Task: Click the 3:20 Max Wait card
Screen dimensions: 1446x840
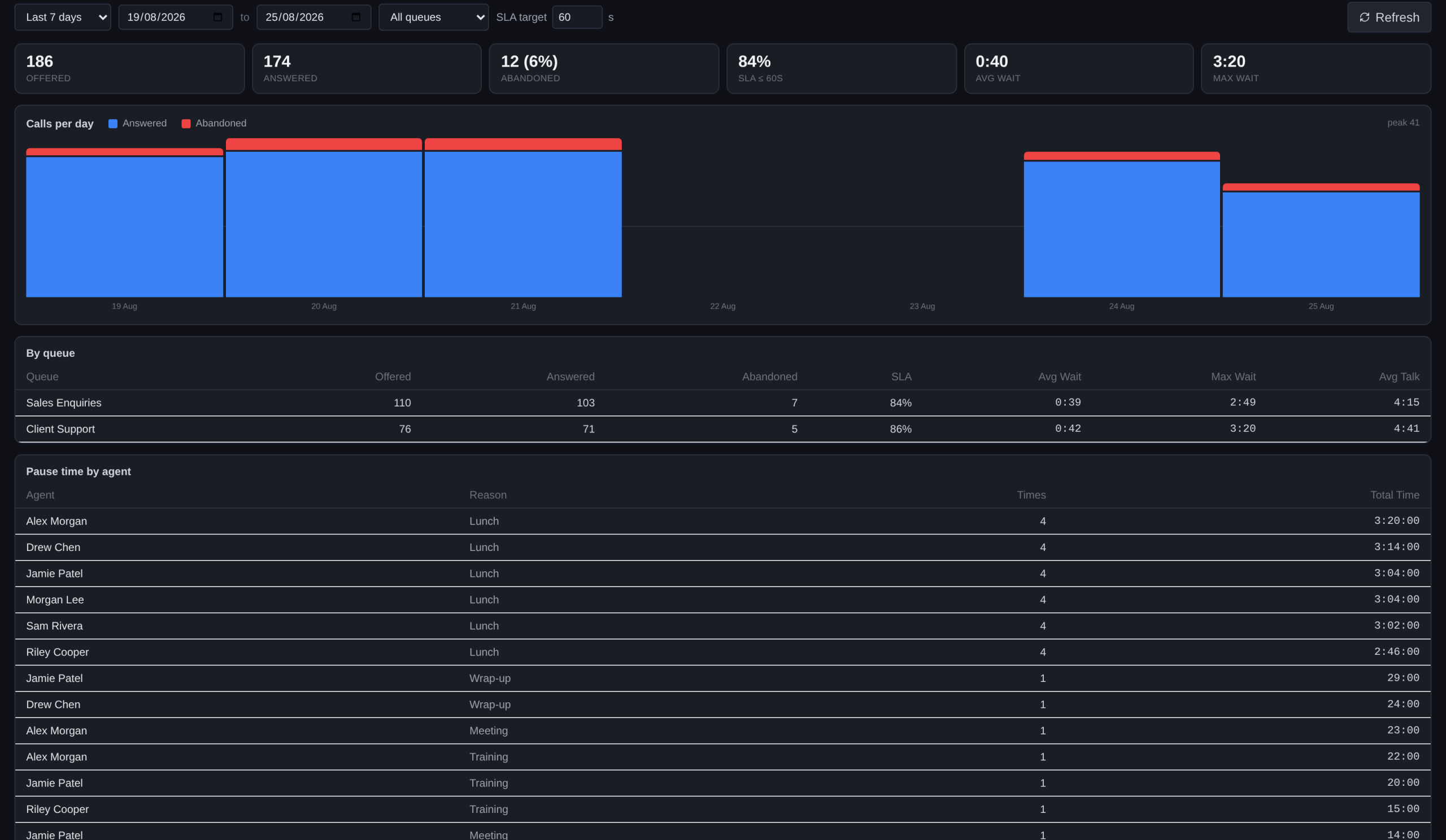Action: pyautogui.click(x=1316, y=68)
